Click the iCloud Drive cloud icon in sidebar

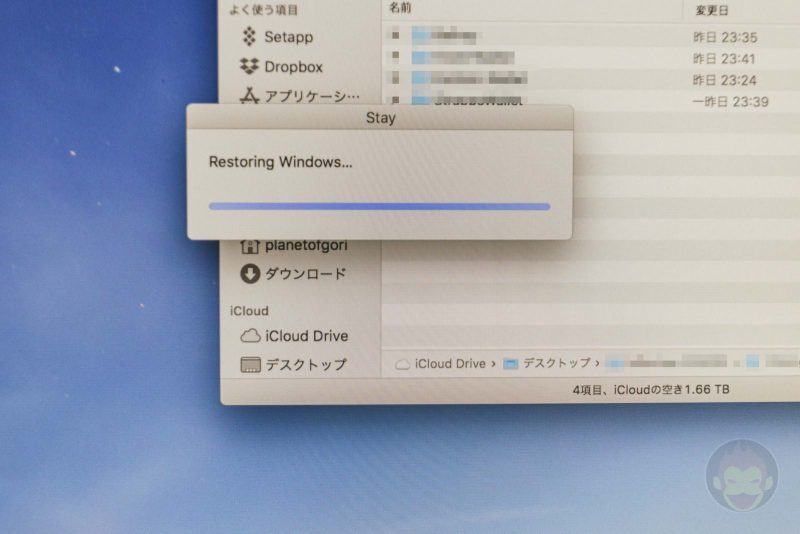click(251, 336)
